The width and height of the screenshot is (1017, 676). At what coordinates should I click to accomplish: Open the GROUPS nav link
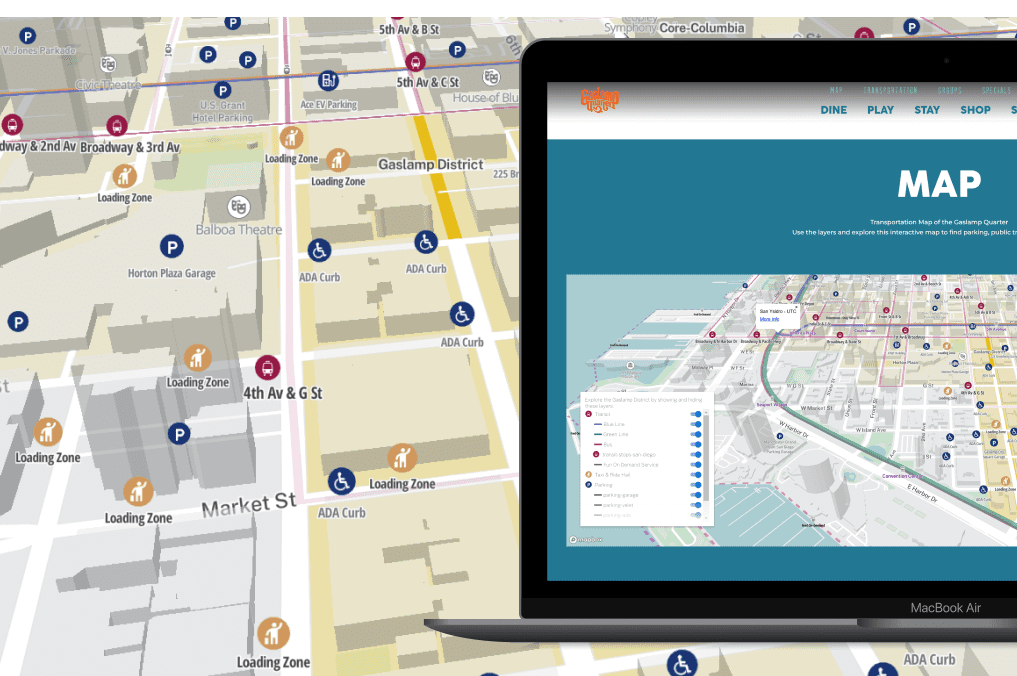pos(950,90)
